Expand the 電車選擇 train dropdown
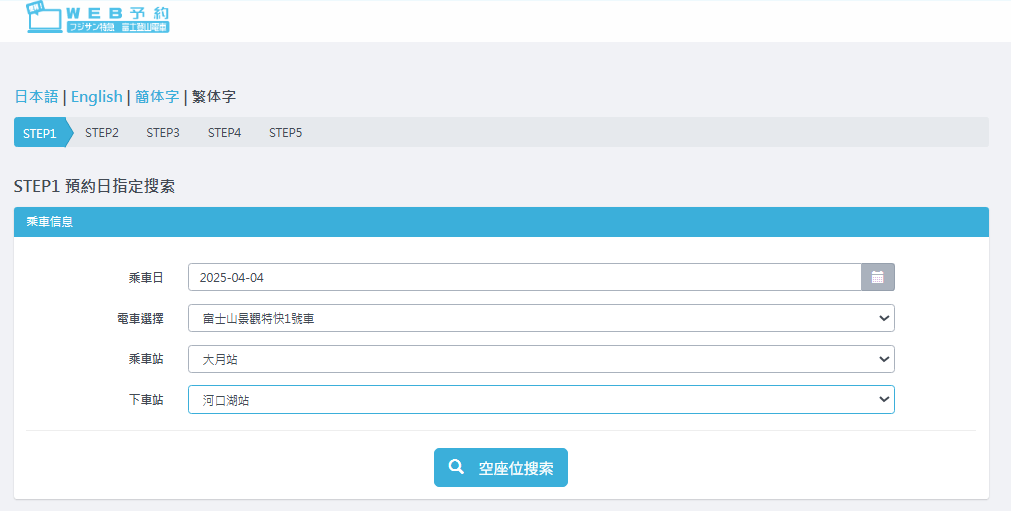The image size is (1011, 511). (x=540, y=318)
